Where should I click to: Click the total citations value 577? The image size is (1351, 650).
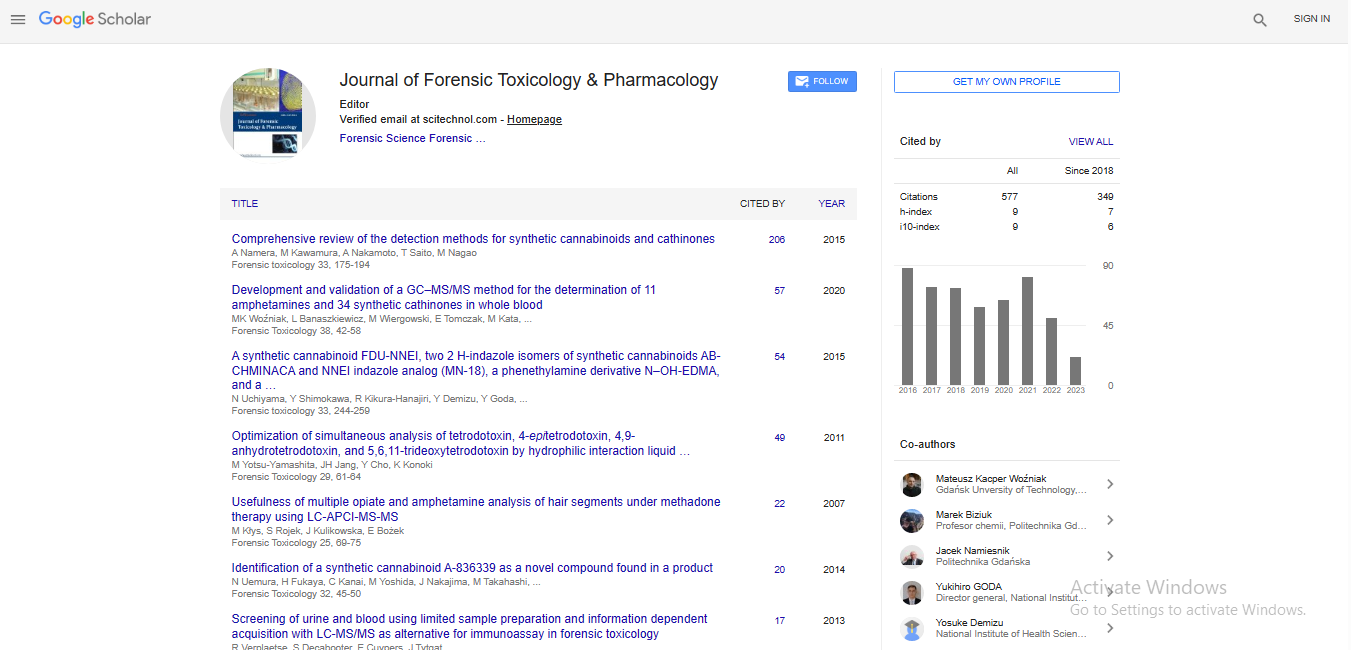1009,197
